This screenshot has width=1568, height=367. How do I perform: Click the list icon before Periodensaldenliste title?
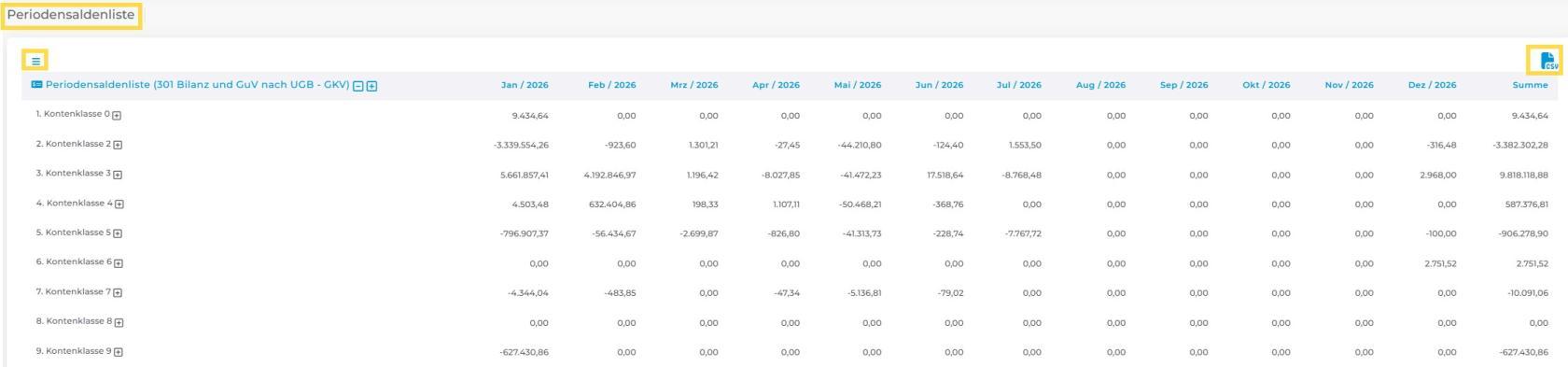coord(37,85)
